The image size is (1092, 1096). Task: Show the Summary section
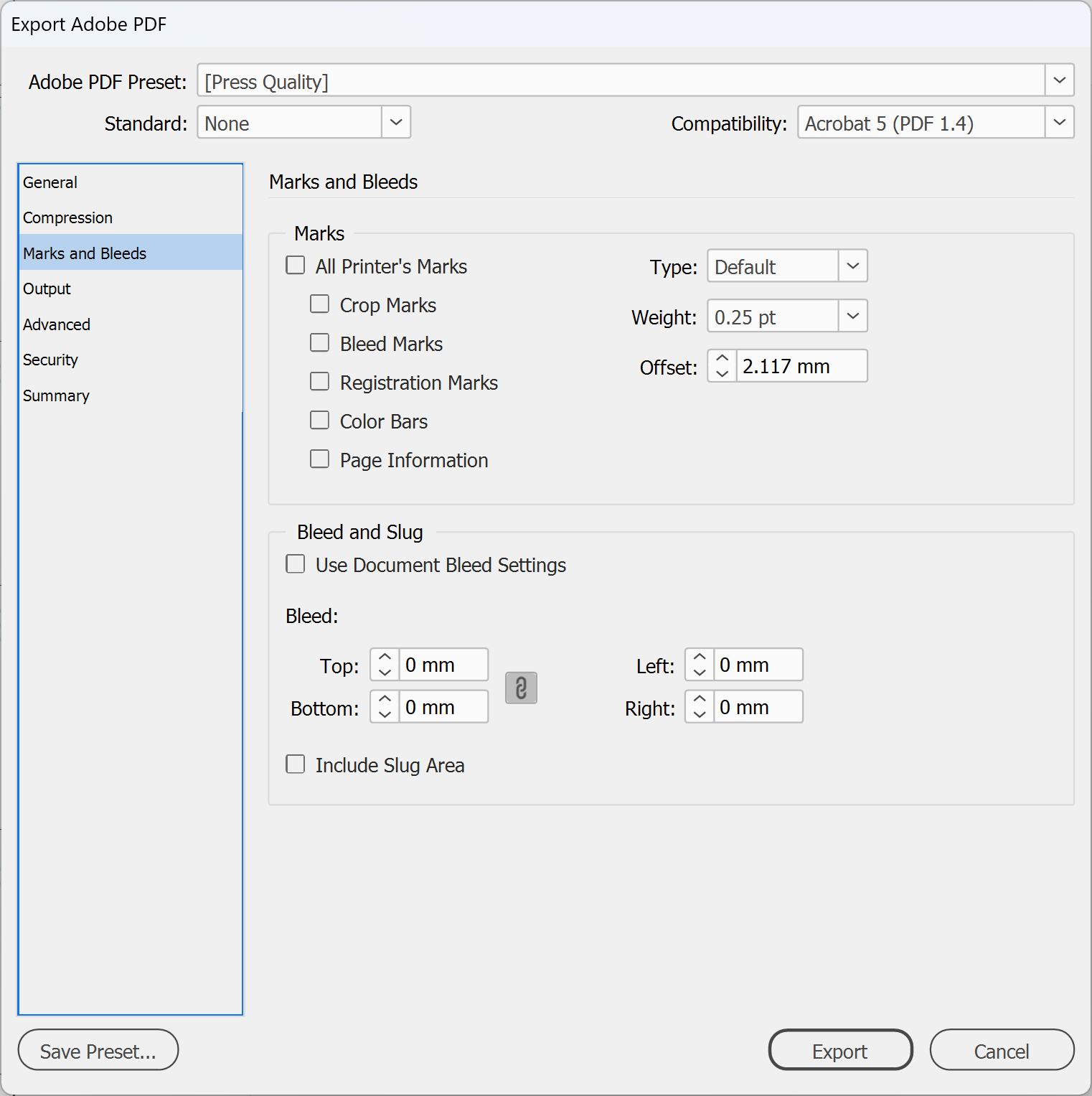point(131,395)
